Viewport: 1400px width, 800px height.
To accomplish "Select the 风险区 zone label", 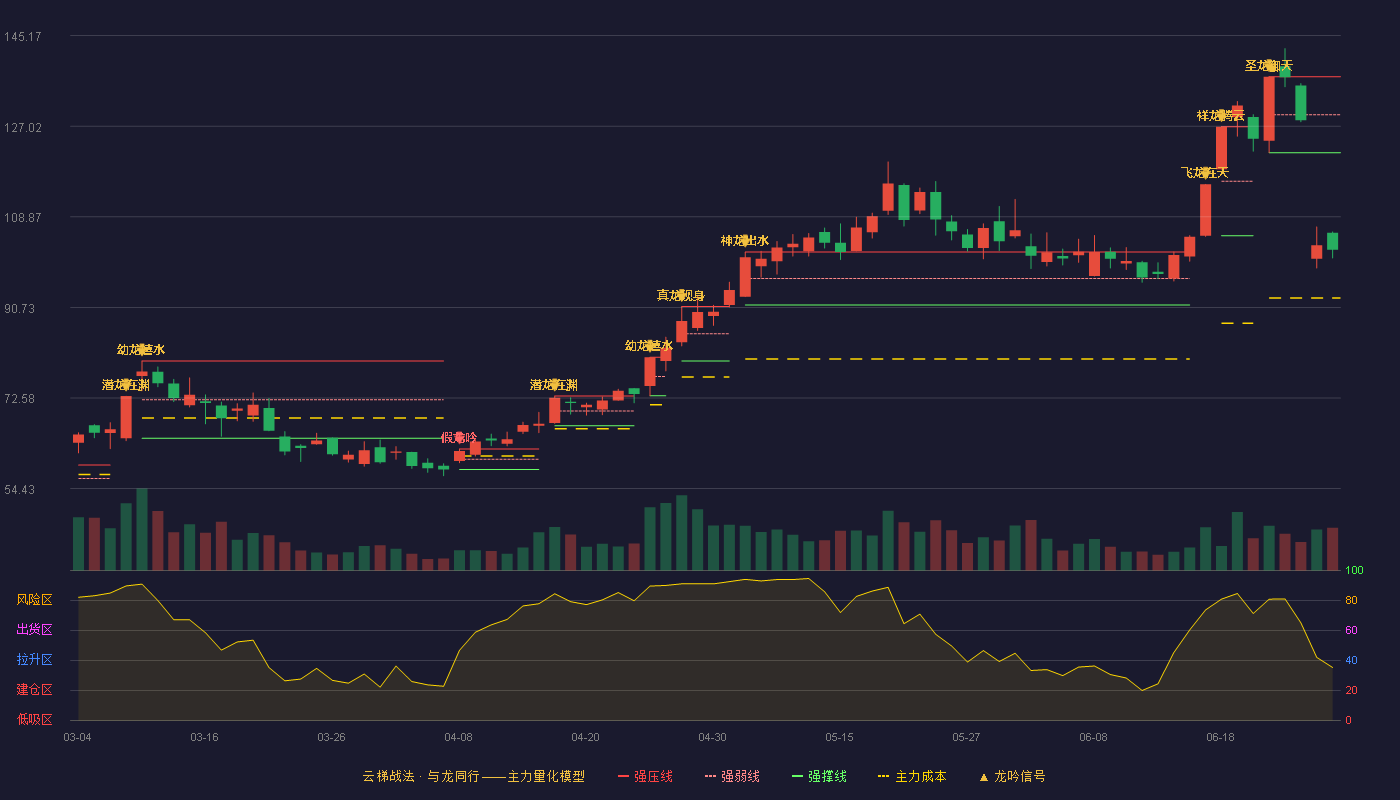I will tap(34, 600).
